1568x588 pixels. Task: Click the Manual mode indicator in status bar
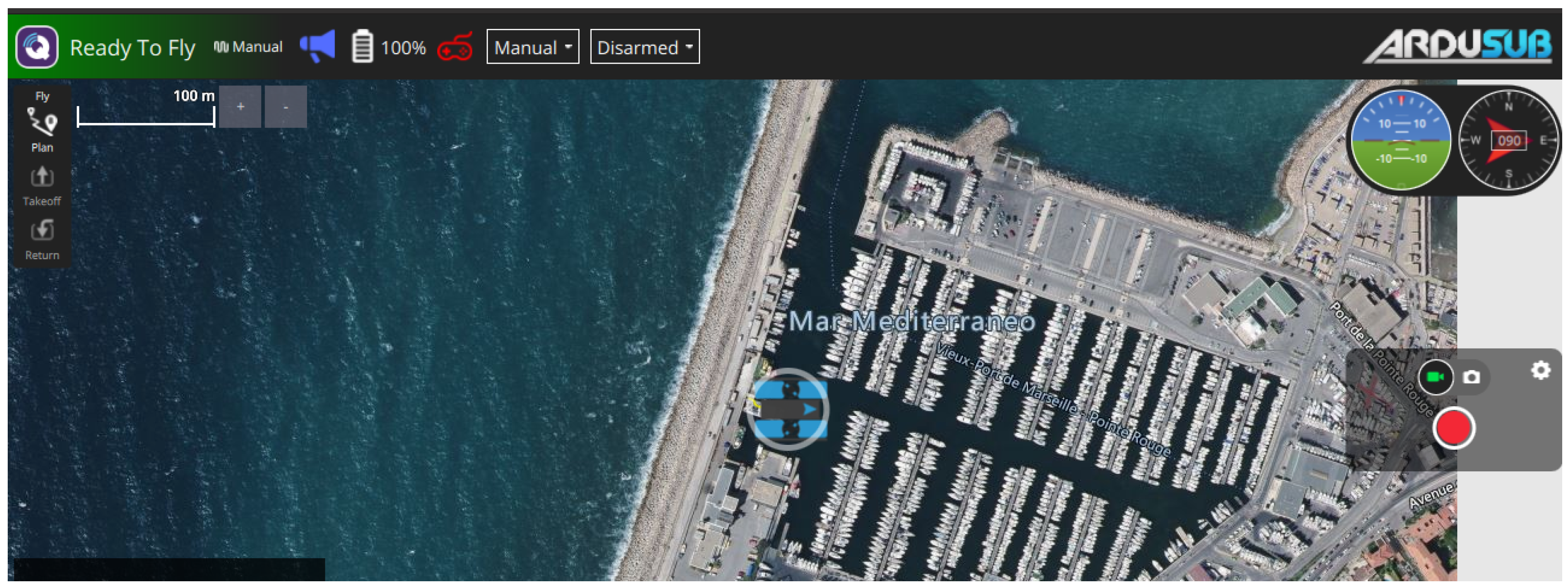[x=248, y=47]
